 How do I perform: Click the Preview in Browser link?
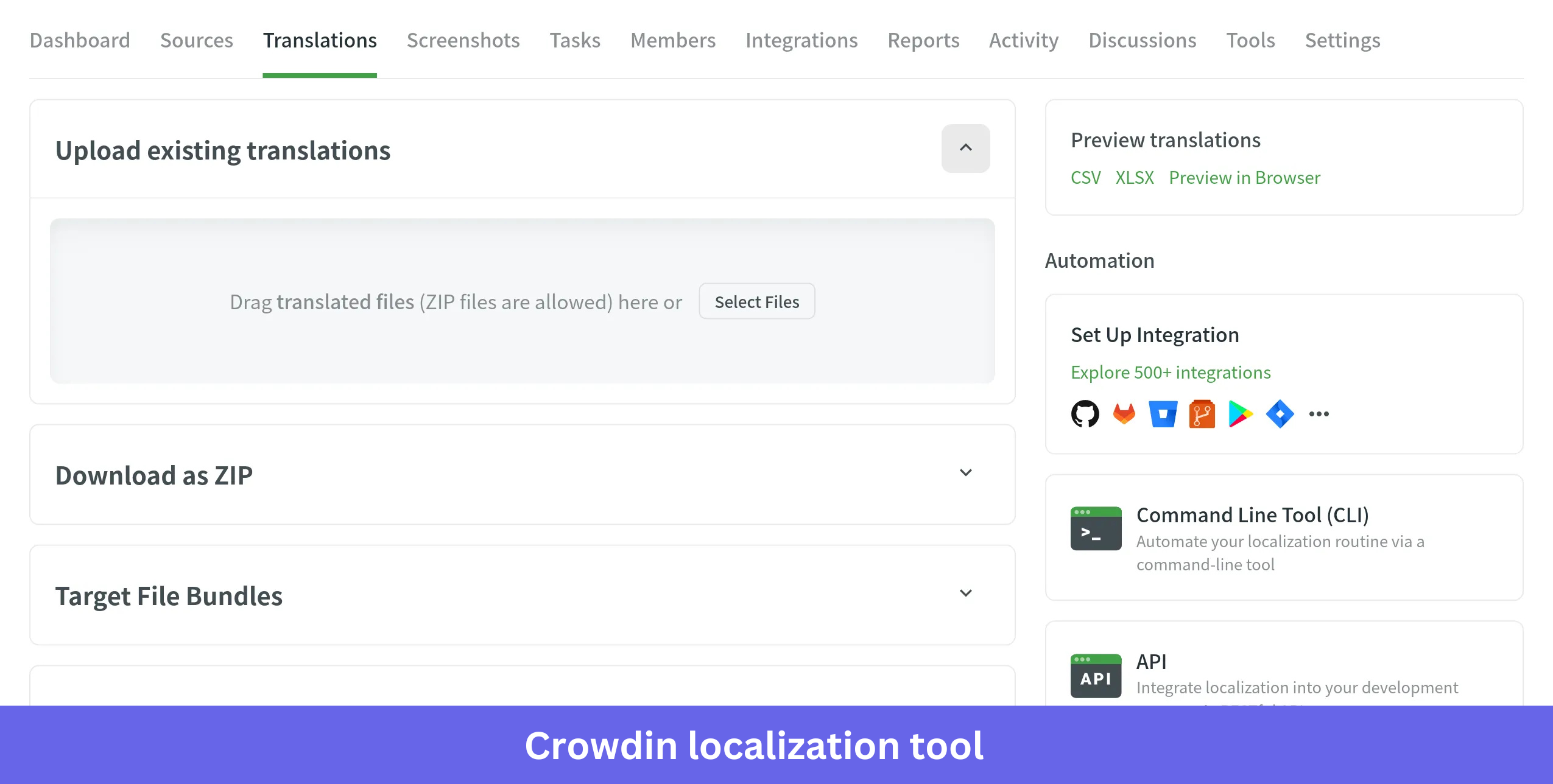pos(1245,178)
